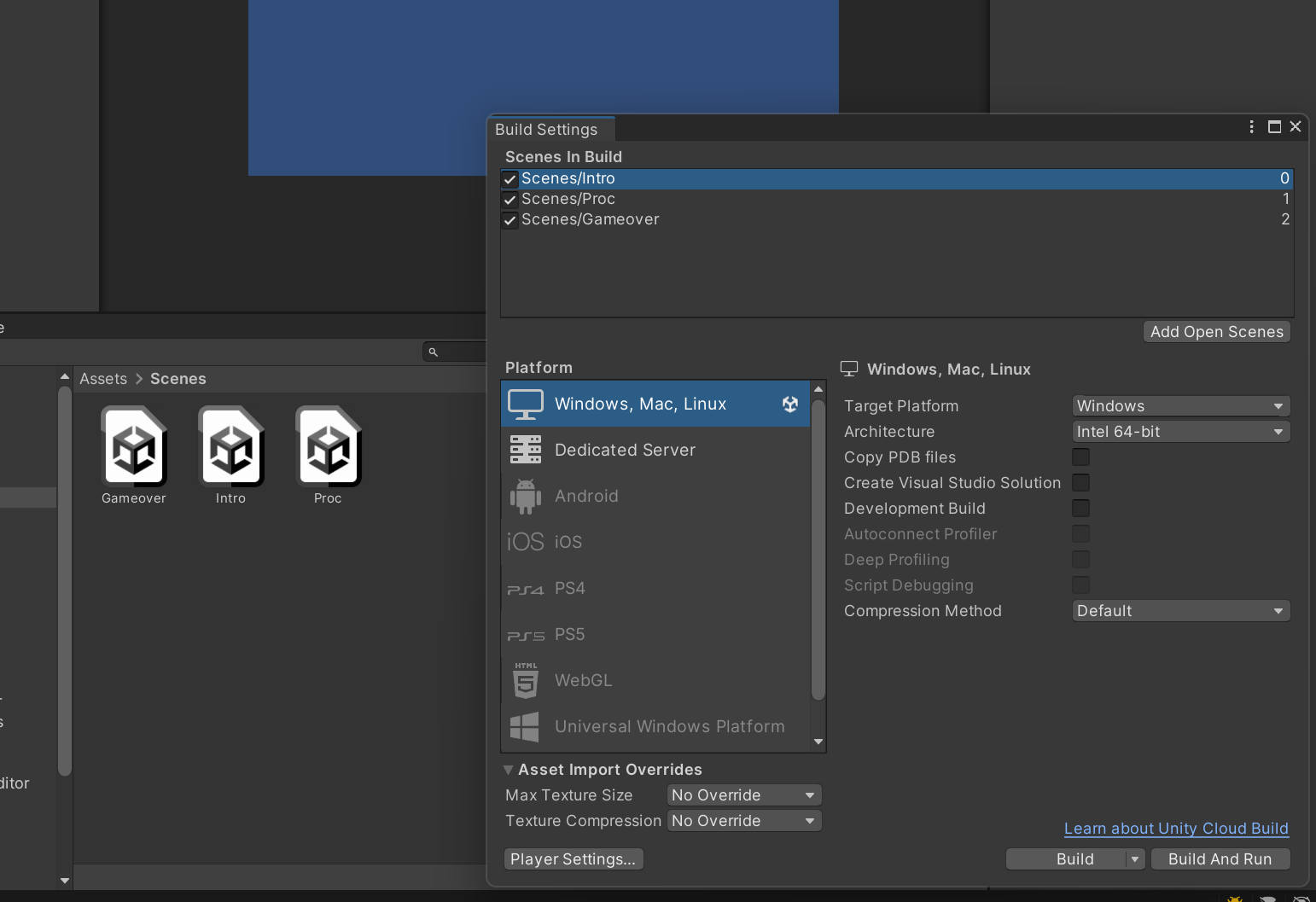This screenshot has width=1316, height=902.
Task: Select the Scenes/Gameover row in build list
Action: point(897,220)
